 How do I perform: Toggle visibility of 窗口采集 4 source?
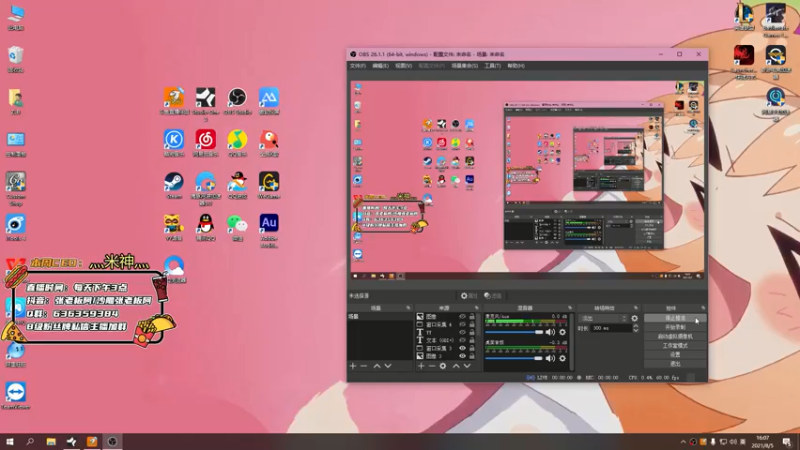click(x=462, y=324)
